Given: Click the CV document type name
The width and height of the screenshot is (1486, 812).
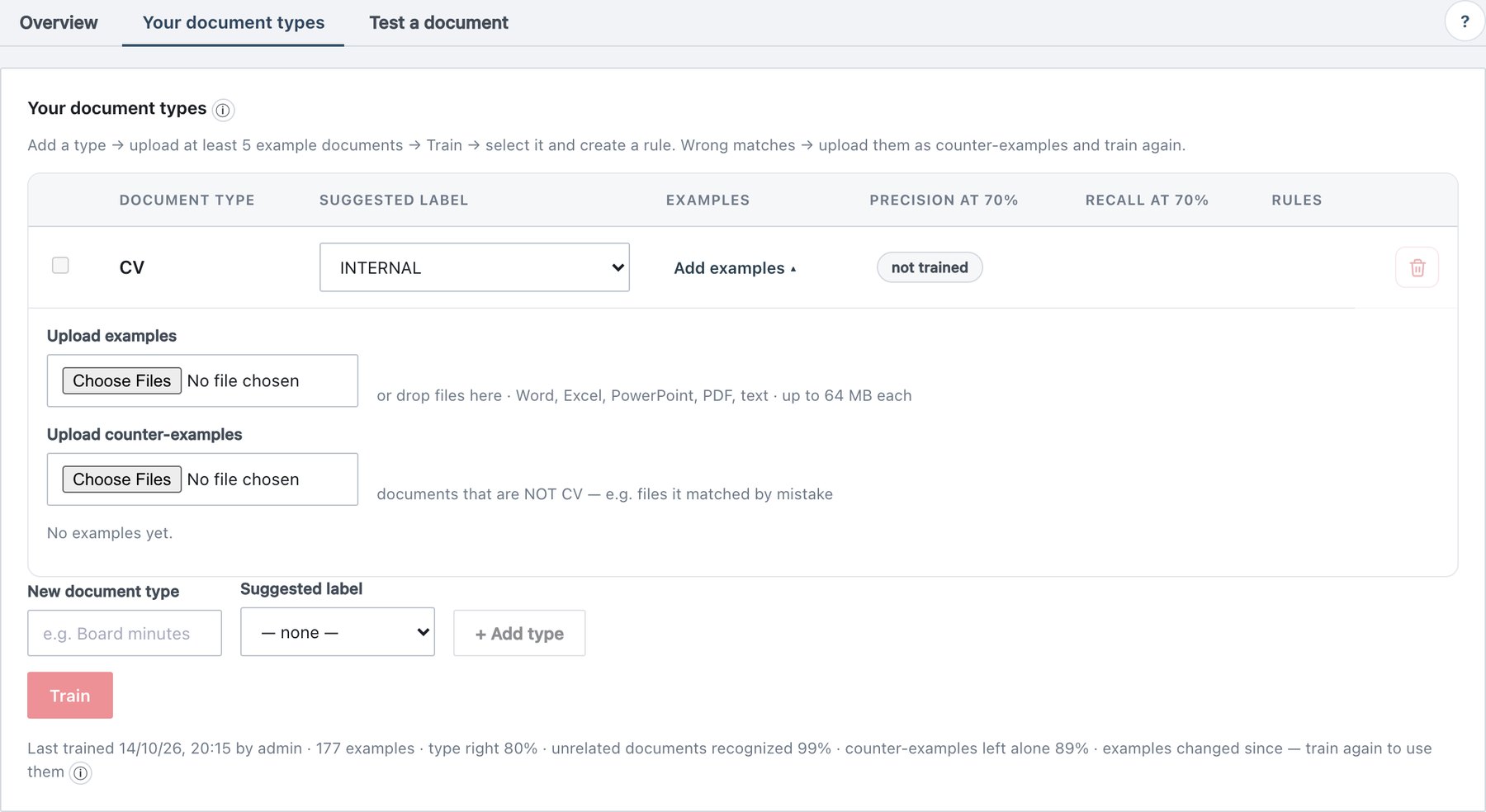Looking at the screenshot, I should (x=132, y=267).
